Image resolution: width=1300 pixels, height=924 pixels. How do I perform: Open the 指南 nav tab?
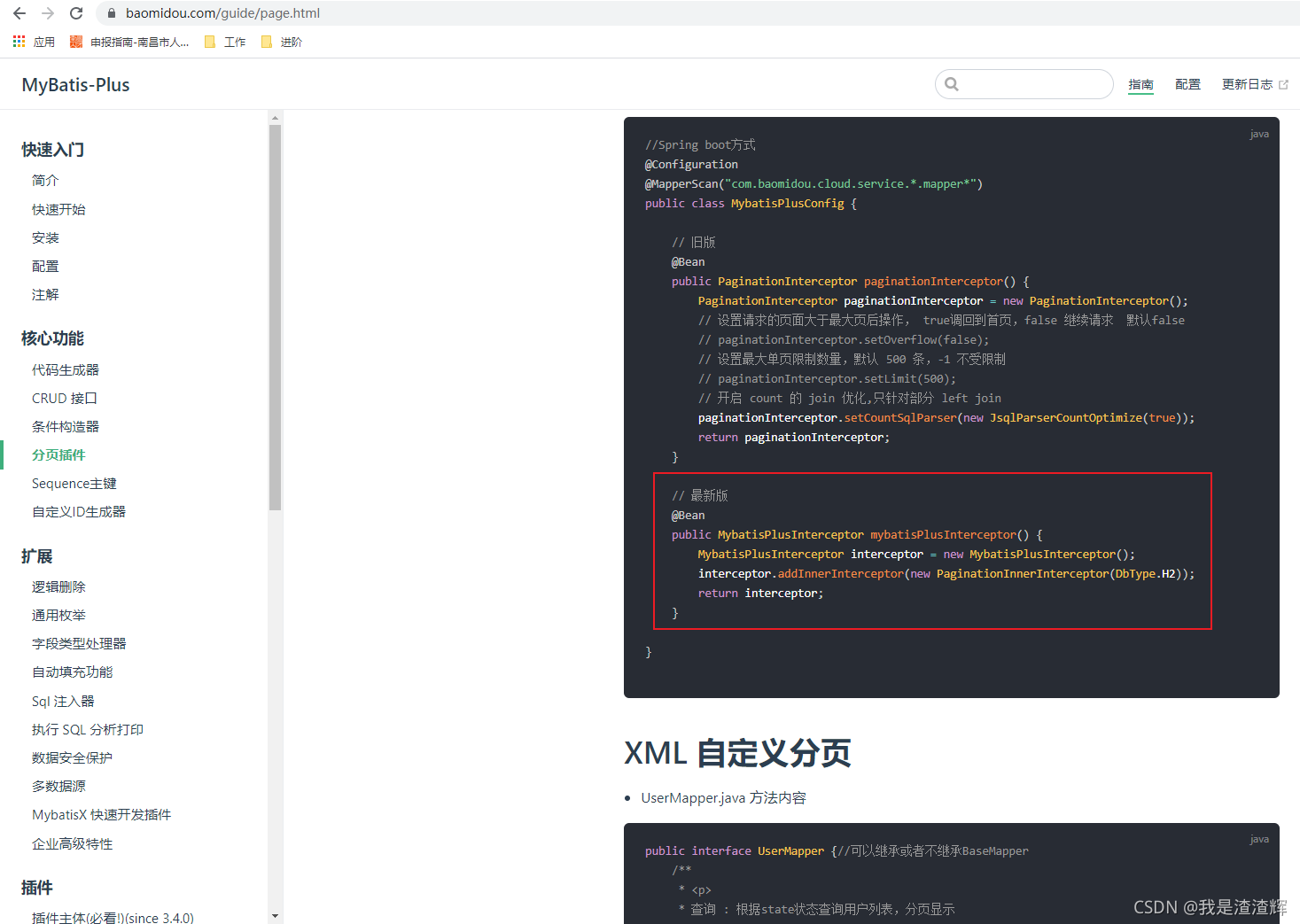point(1140,84)
